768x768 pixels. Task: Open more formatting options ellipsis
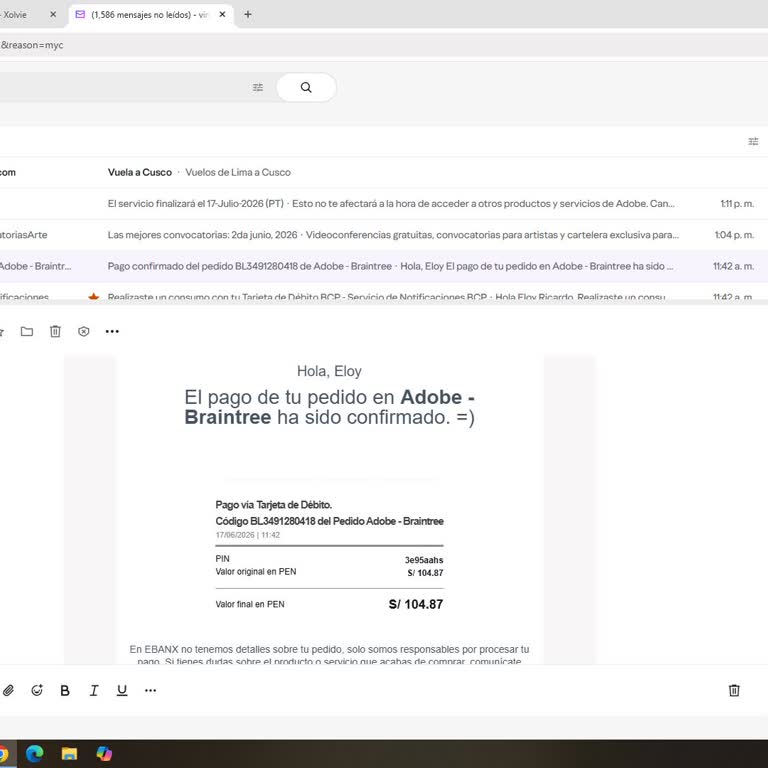pyautogui.click(x=150, y=690)
